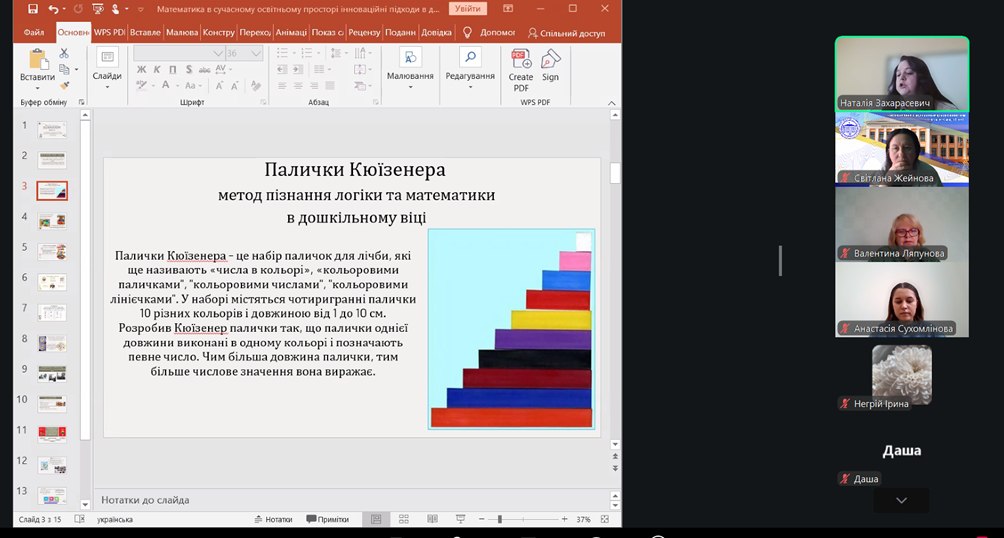Toggle the Notes pane (Нотатки)

pyautogui.click(x=273, y=519)
